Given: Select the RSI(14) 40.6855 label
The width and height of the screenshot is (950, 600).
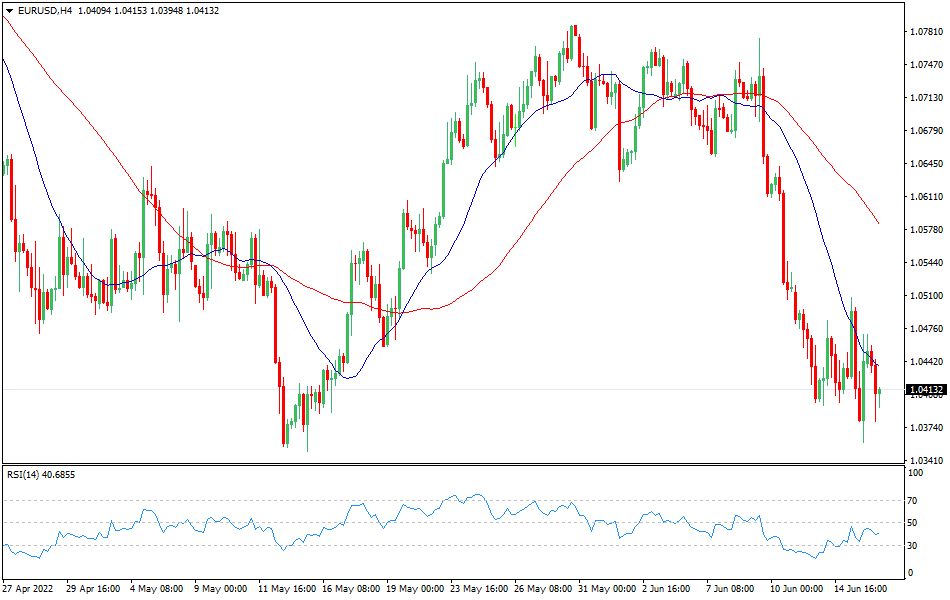Looking at the screenshot, I should pos(37,473).
